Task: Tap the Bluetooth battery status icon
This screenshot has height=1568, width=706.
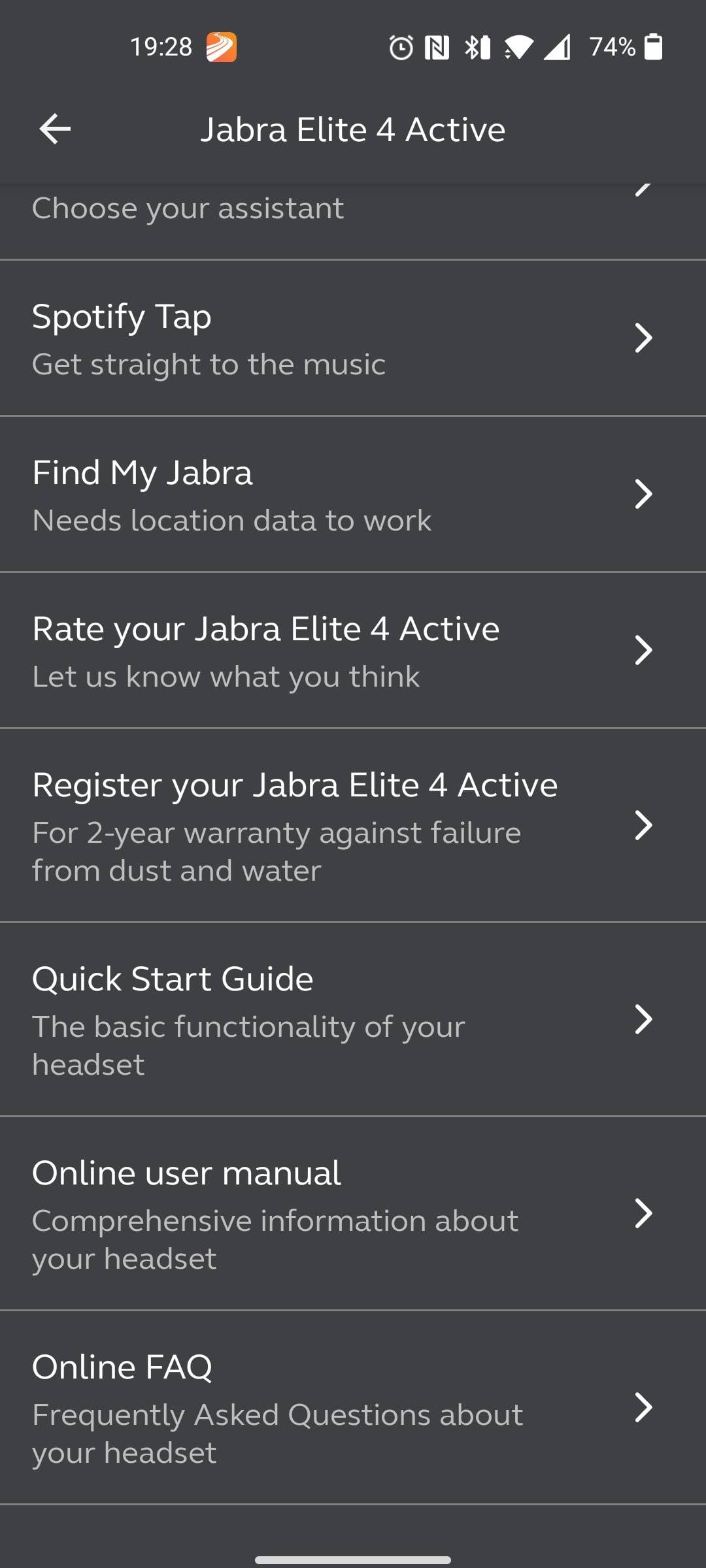Action: click(x=477, y=48)
